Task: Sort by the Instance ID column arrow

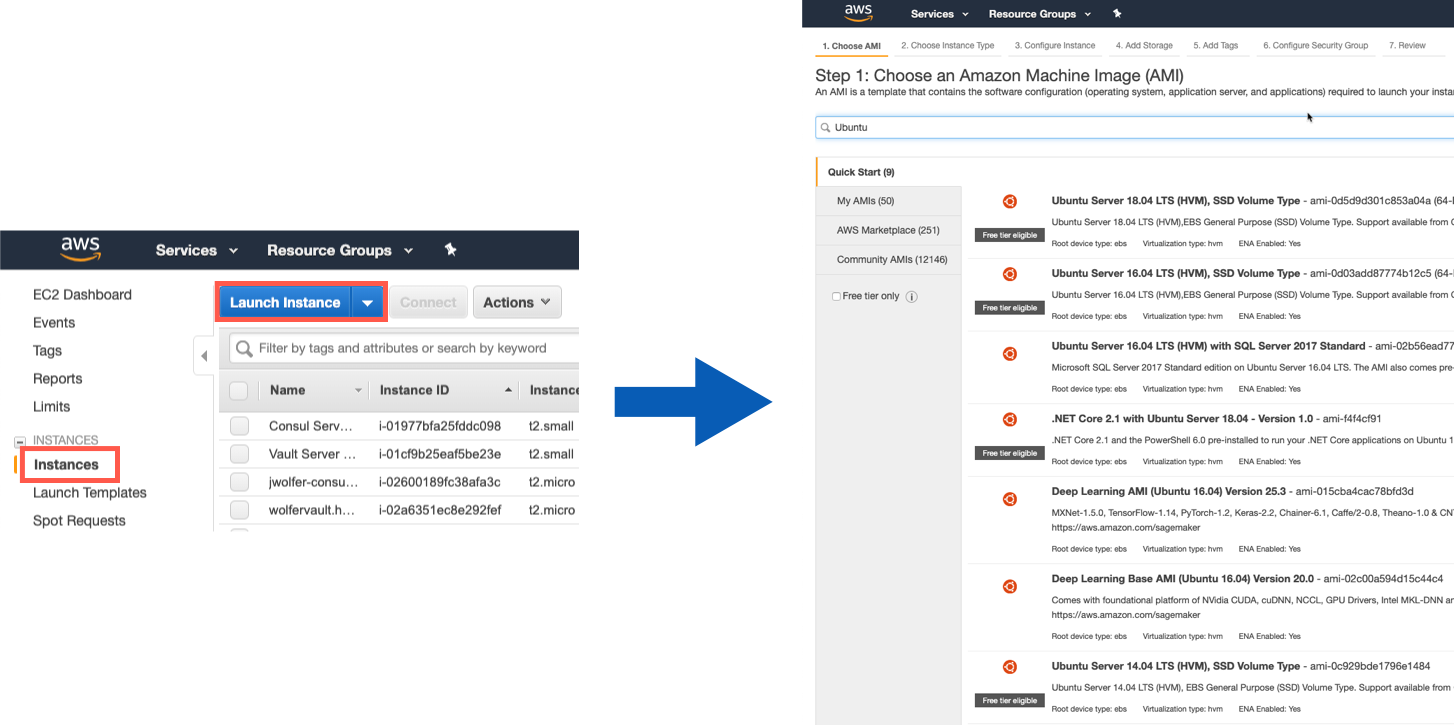Action: coord(508,390)
